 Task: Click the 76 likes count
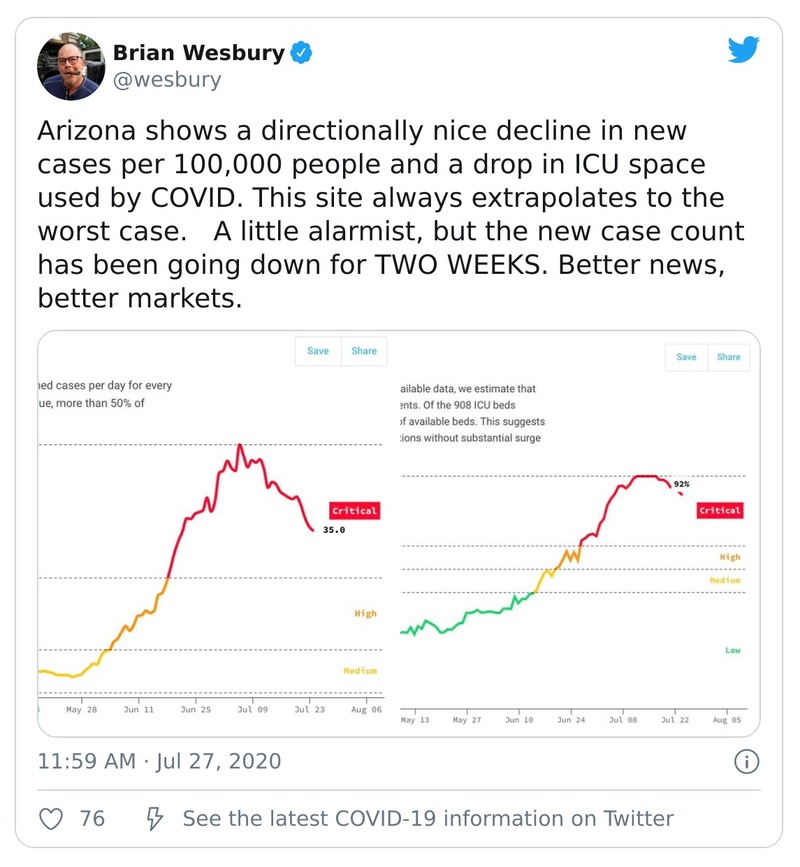pyautogui.click(x=92, y=819)
